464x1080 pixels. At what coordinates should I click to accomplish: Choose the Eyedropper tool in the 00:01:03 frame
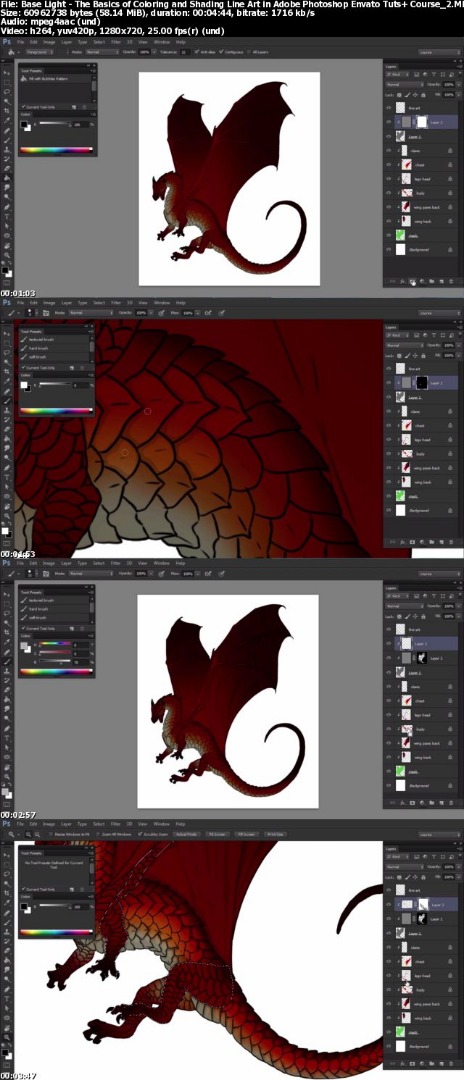7,119
